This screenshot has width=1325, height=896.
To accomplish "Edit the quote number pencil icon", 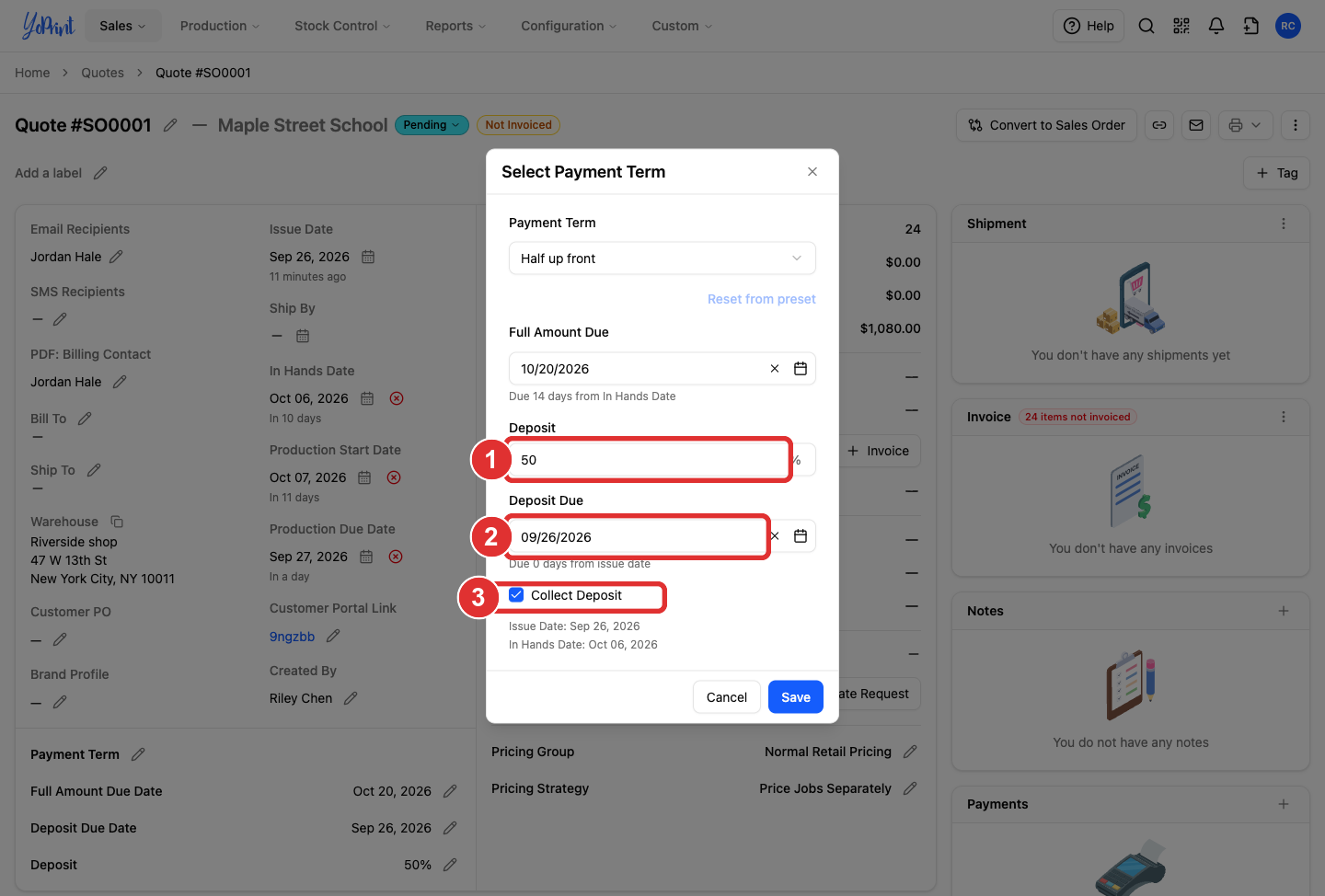I will click(170, 125).
